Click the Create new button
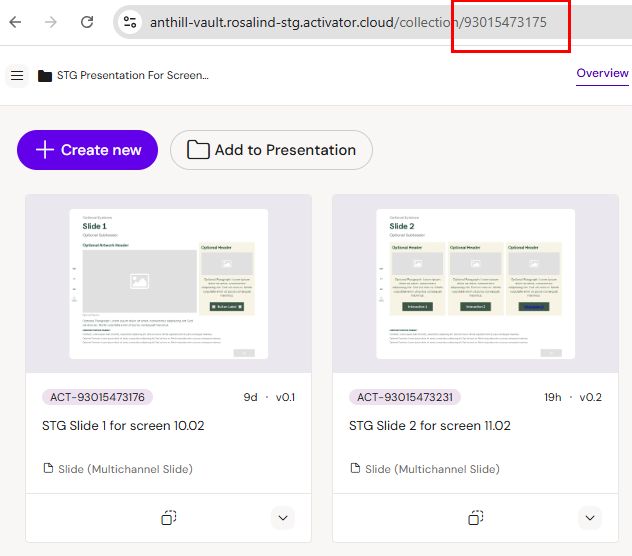This screenshot has width=632, height=556. pos(88,150)
